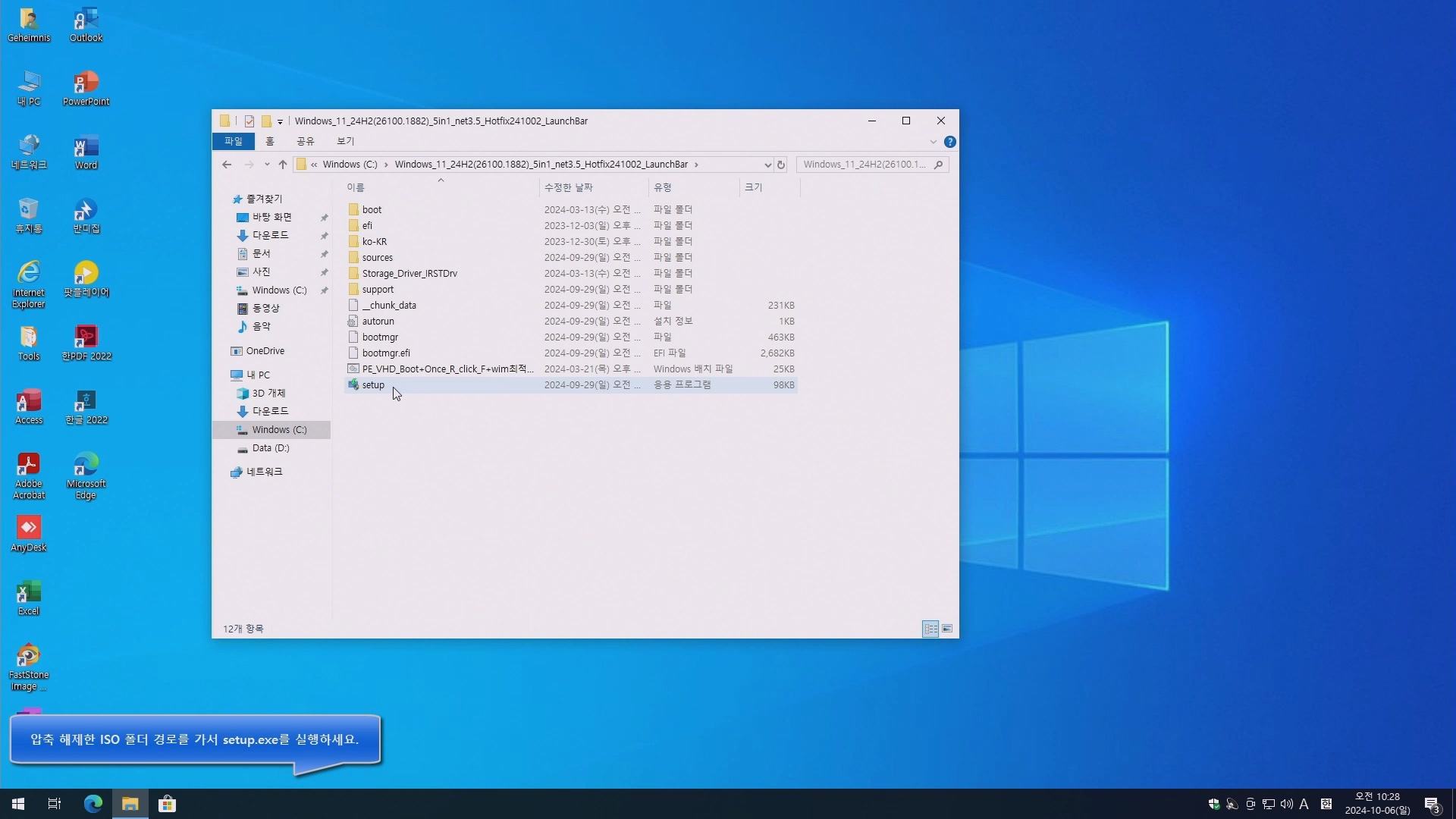Go up one folder level
1456x819 pixels.
(283, 165)
